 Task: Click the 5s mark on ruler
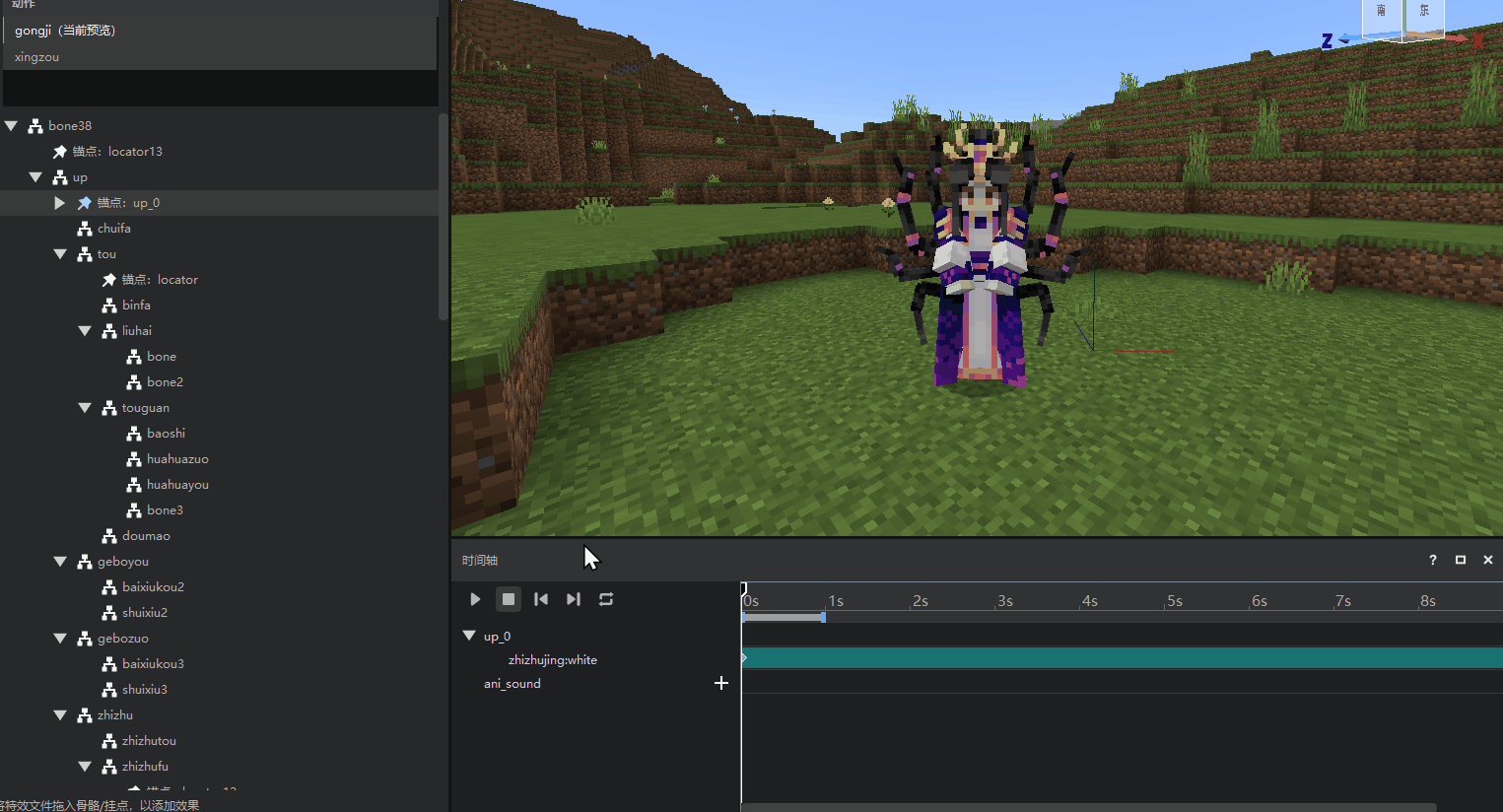(x=1174, y=601)
